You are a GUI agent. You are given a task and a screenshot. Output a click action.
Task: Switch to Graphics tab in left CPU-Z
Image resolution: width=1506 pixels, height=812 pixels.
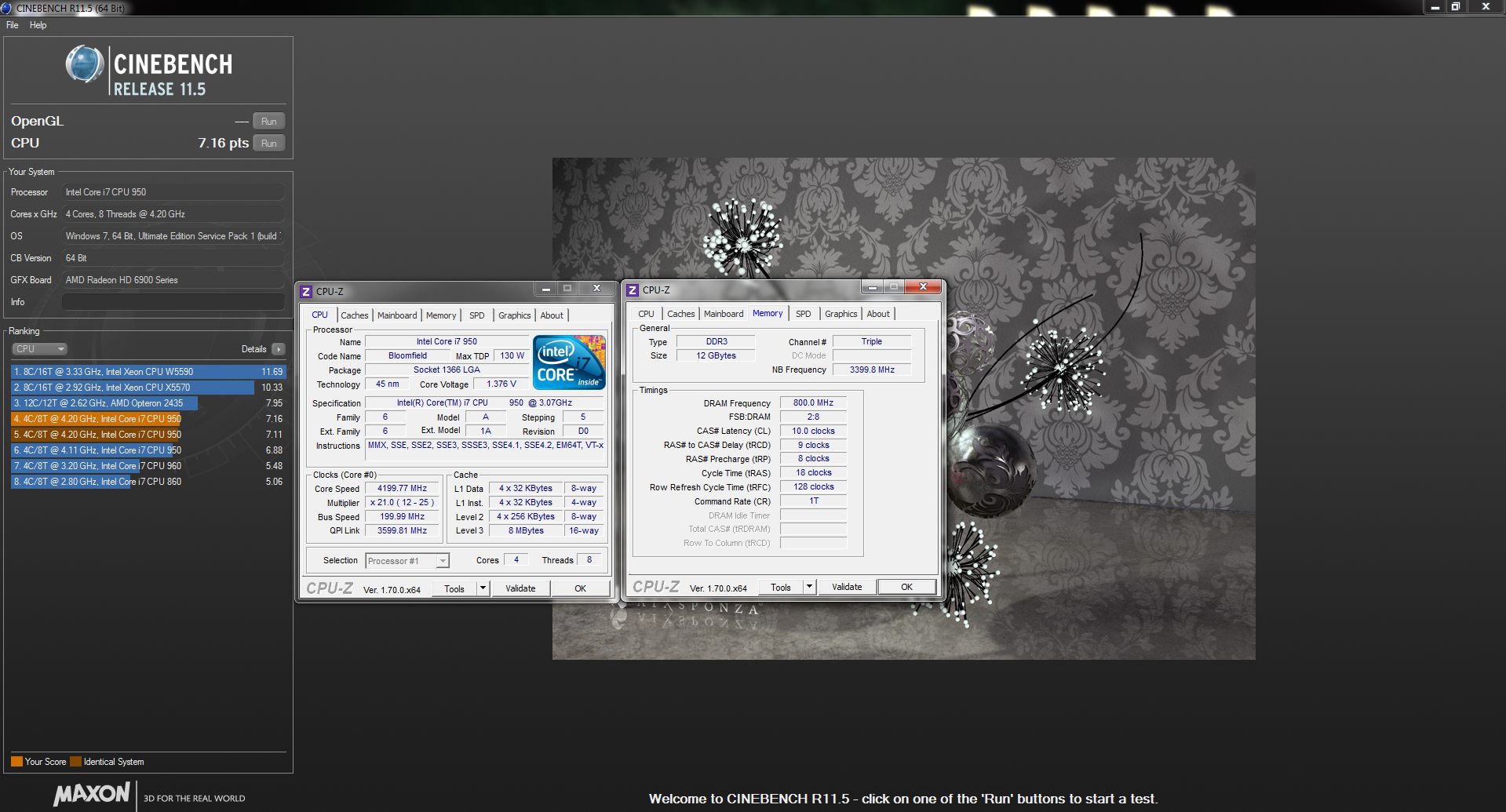[514, 315]
